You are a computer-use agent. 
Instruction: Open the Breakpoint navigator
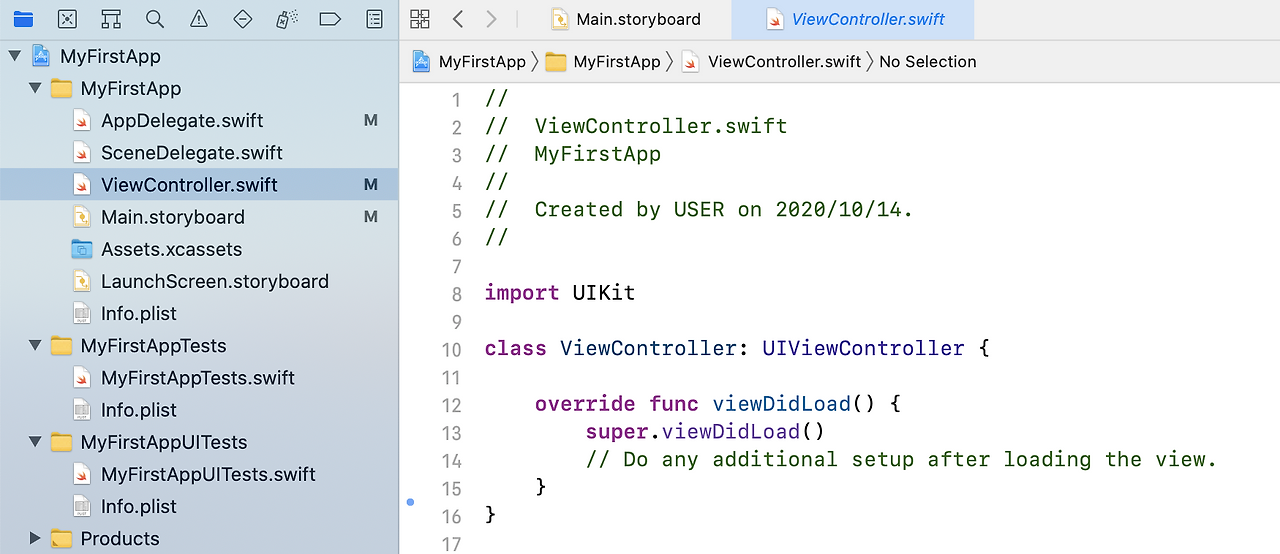[x=330, y=19]
